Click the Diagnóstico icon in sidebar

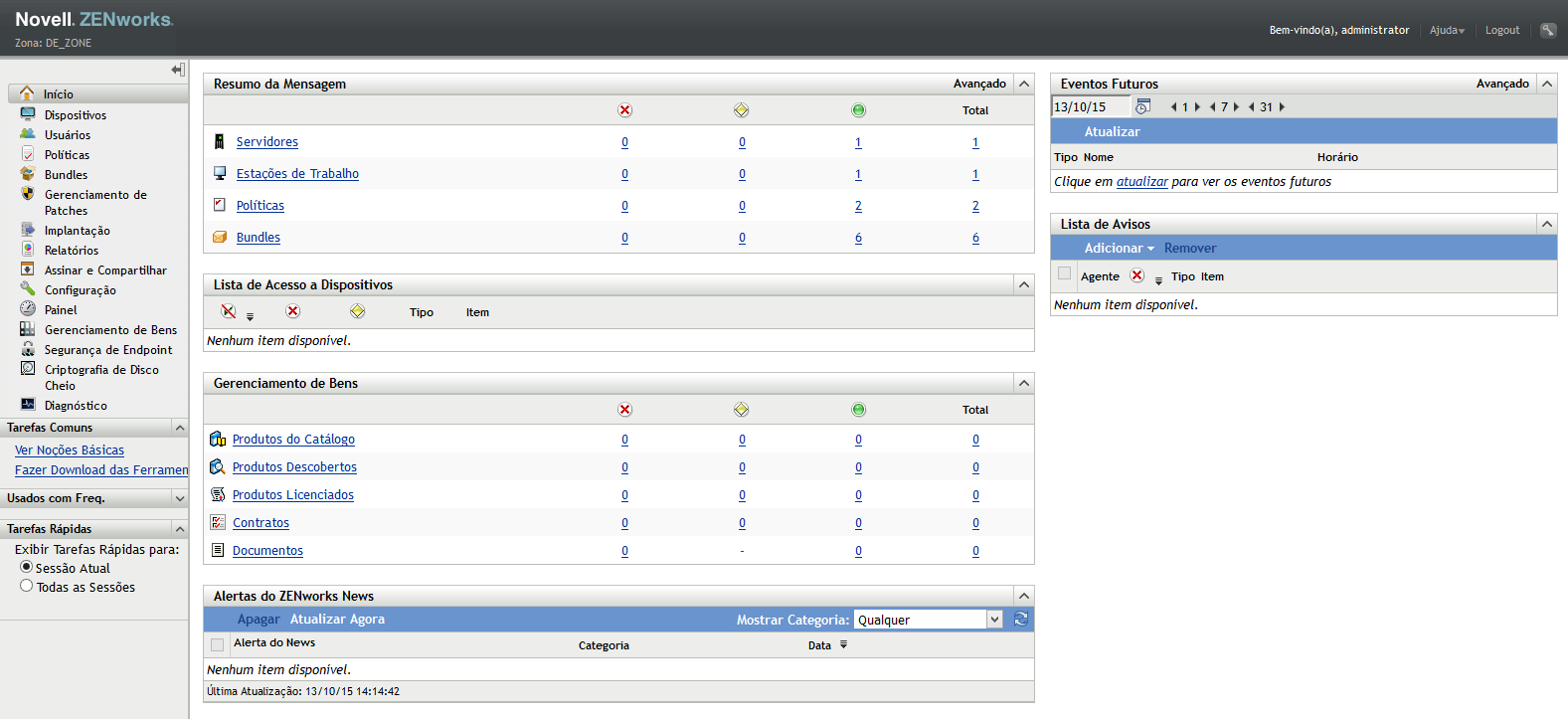tap(28, 405)
